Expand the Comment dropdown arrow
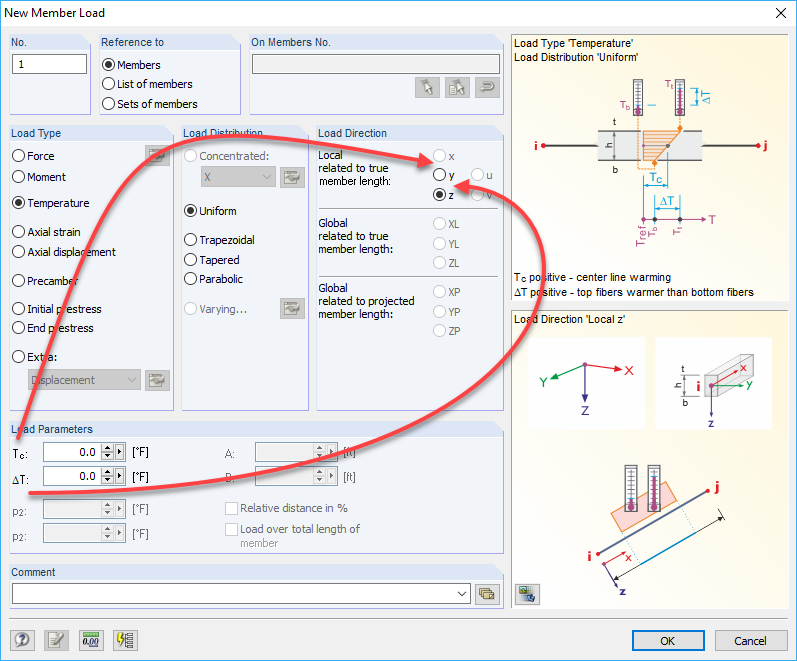Viewport: 797px width, 661px height. 462,594
